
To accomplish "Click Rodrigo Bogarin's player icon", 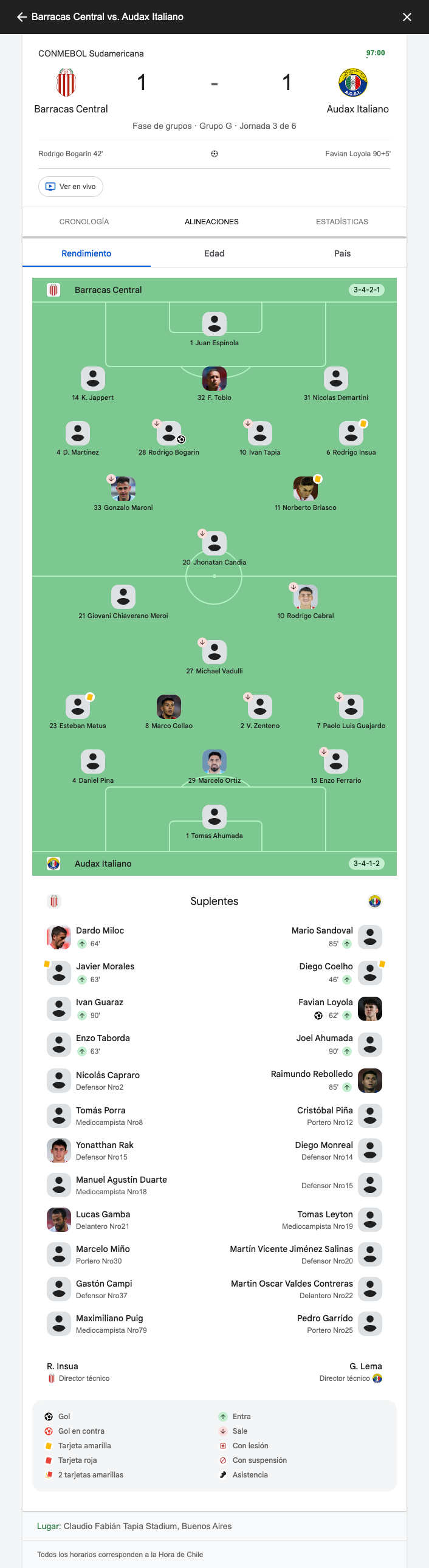I will pyautogui.click(x=168, y=433).
